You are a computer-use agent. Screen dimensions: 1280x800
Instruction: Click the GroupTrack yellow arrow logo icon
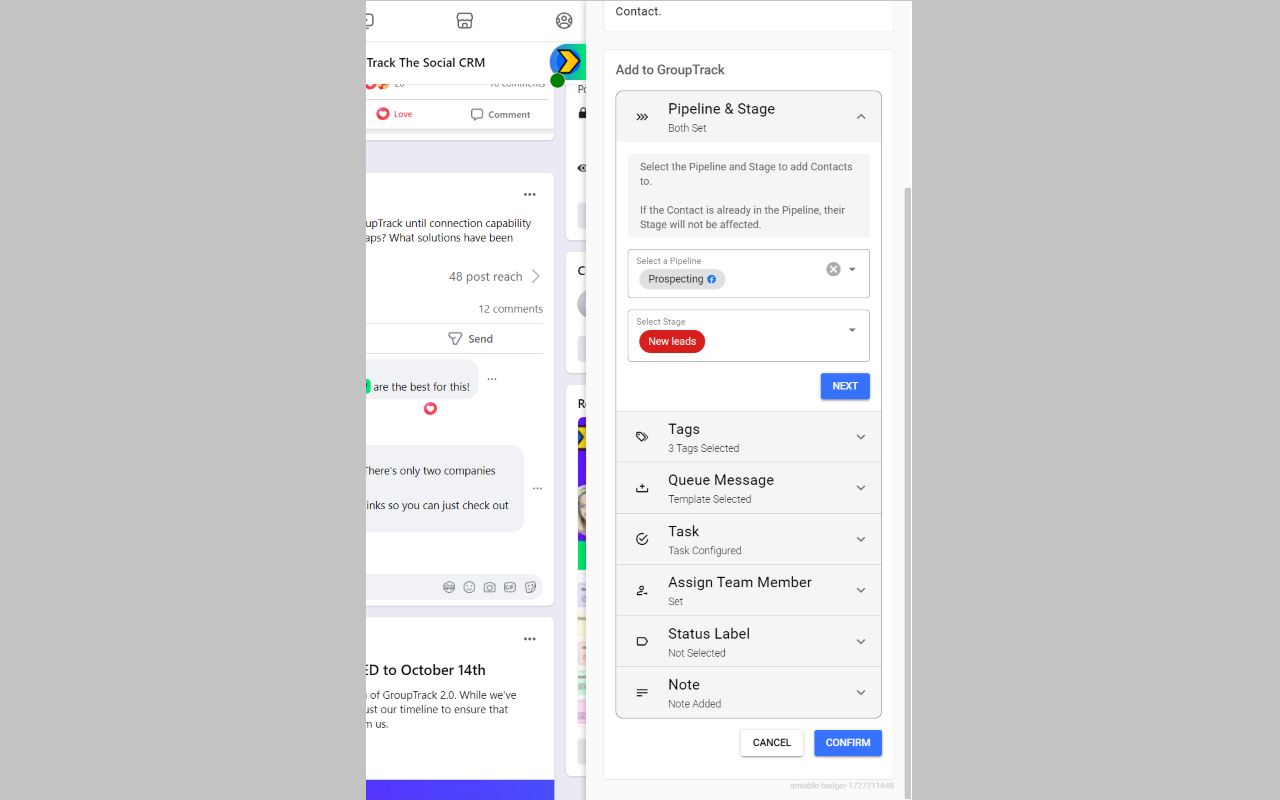tap(567, 62)
